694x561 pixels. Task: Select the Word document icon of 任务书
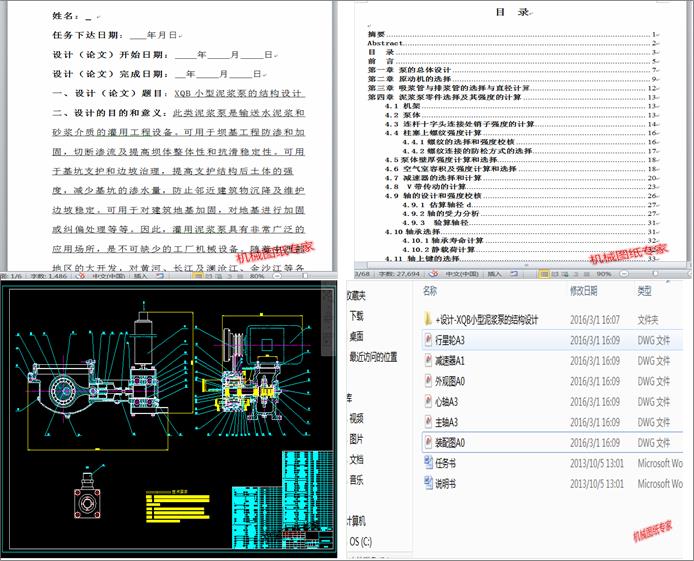pos(428,463)
